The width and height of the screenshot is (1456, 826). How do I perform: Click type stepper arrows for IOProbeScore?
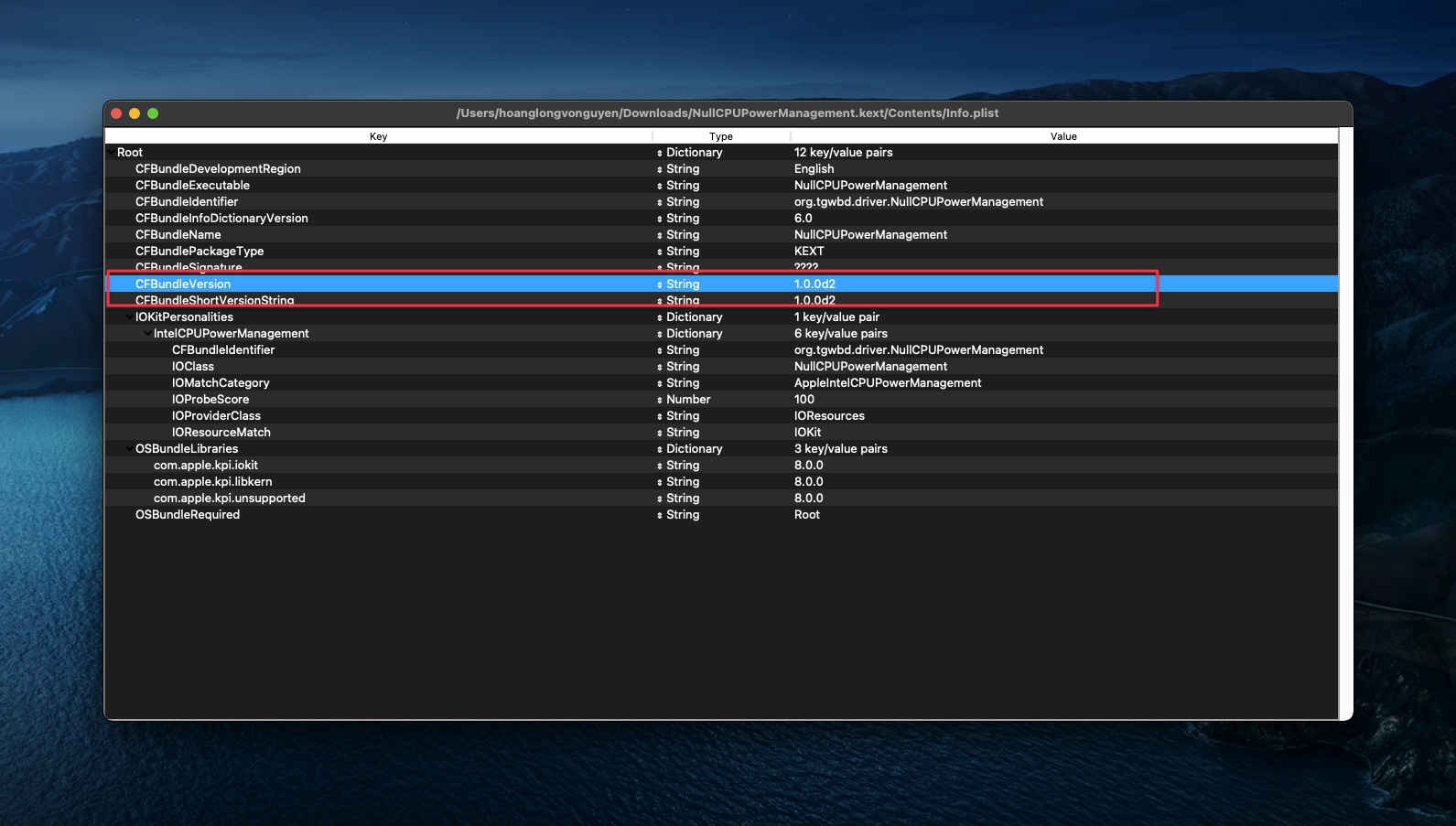659,400
